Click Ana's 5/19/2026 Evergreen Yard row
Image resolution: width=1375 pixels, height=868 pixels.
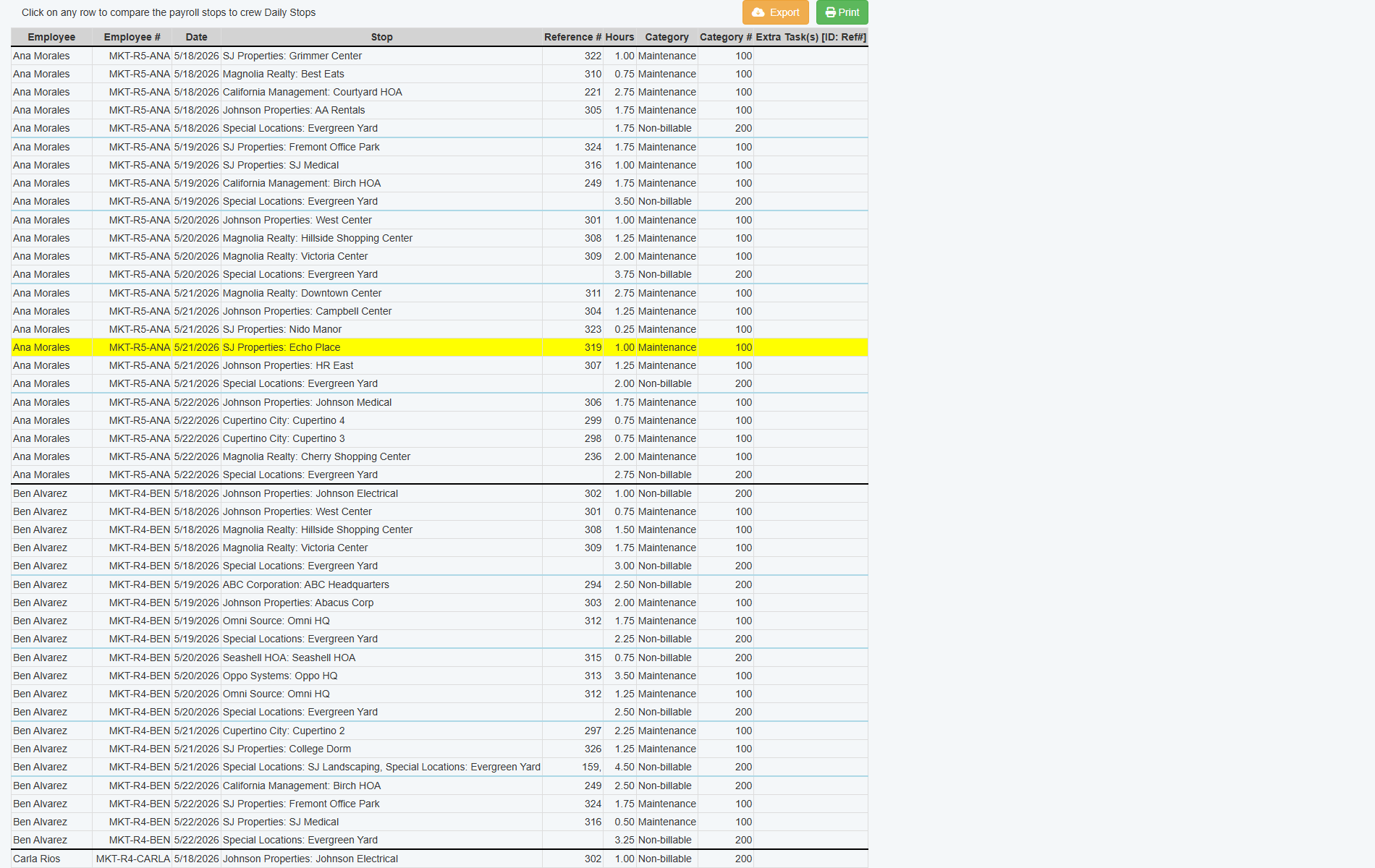[439, 201]
